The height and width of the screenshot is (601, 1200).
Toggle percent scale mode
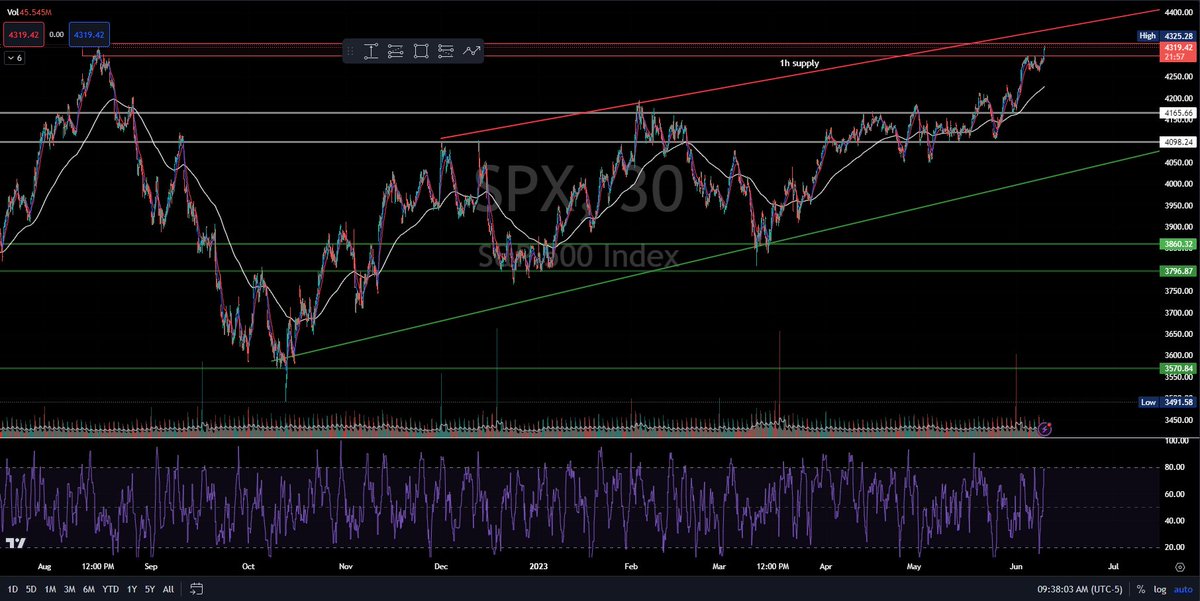click(1141, 589)
